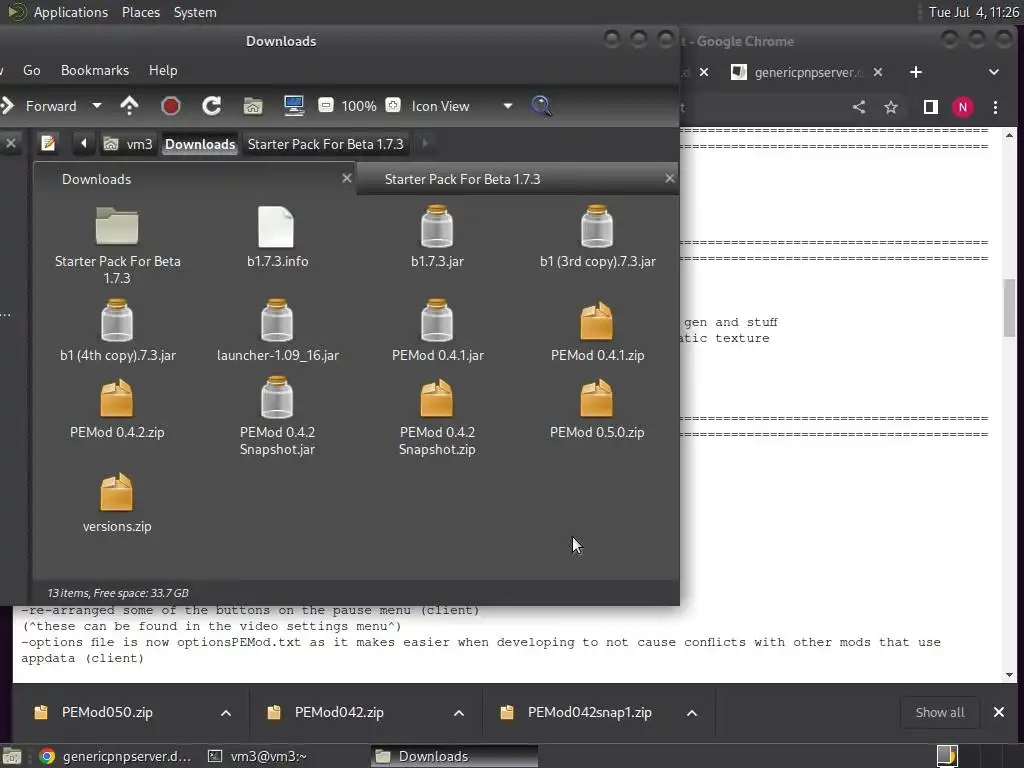Open the Applications menu in top panel
This screenshot has width=1024, height=768.
[x=71, y=12]
